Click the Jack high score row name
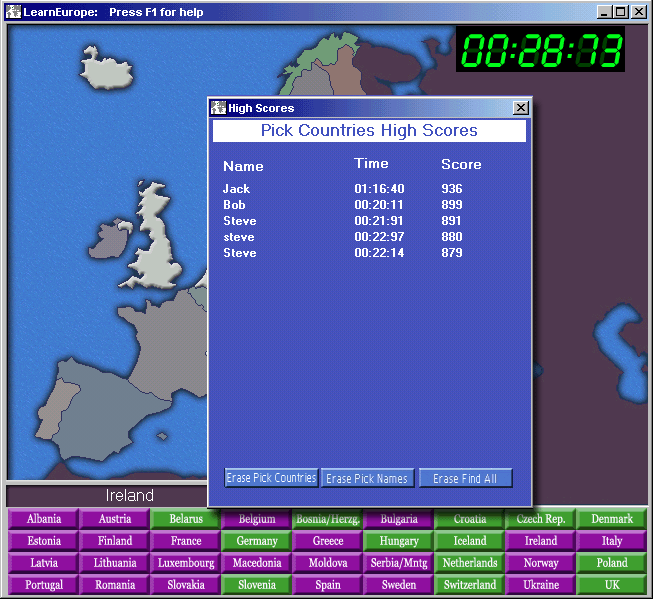Screen dimensions: 653x599 click(x=236, y=189)
